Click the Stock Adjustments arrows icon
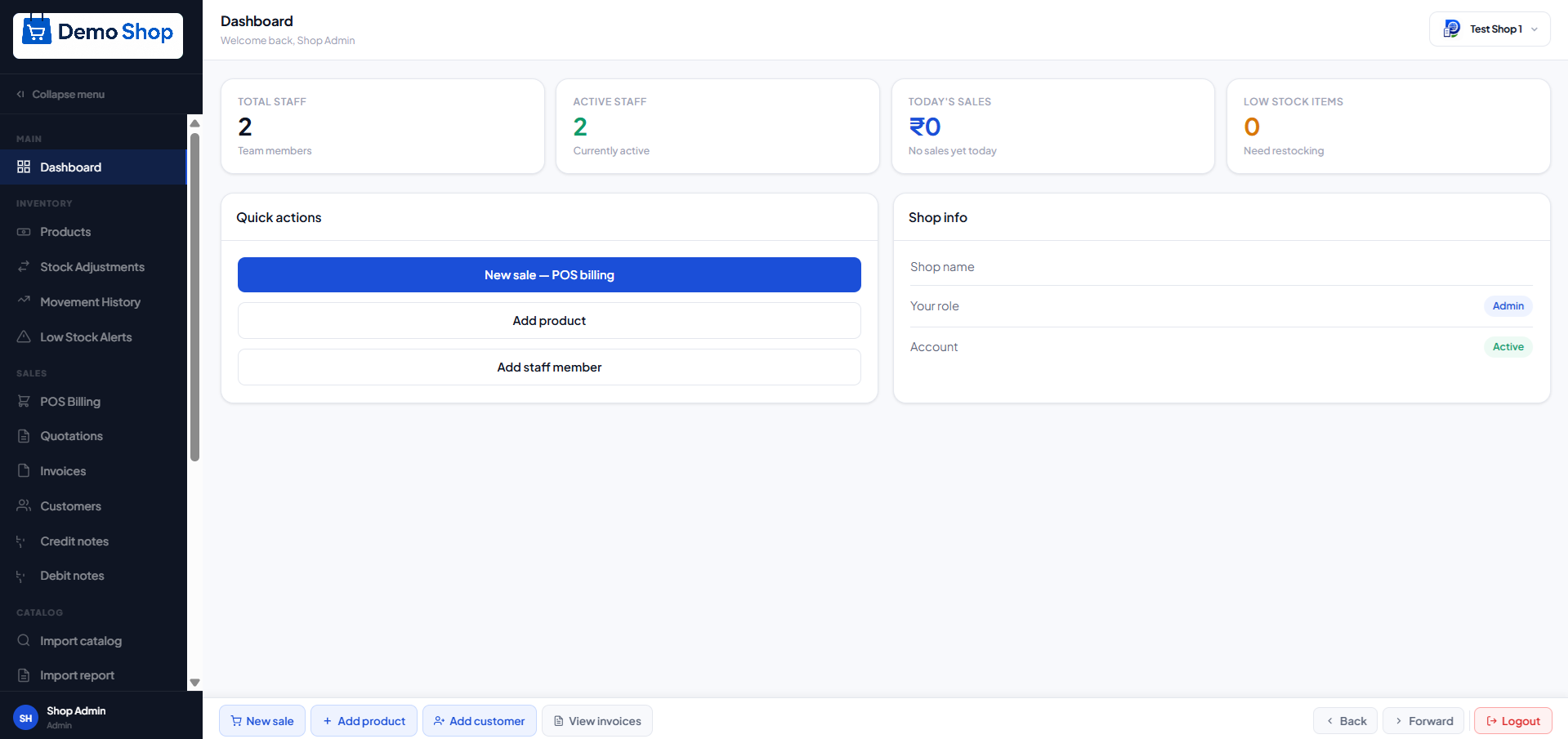 pos(24,267)
